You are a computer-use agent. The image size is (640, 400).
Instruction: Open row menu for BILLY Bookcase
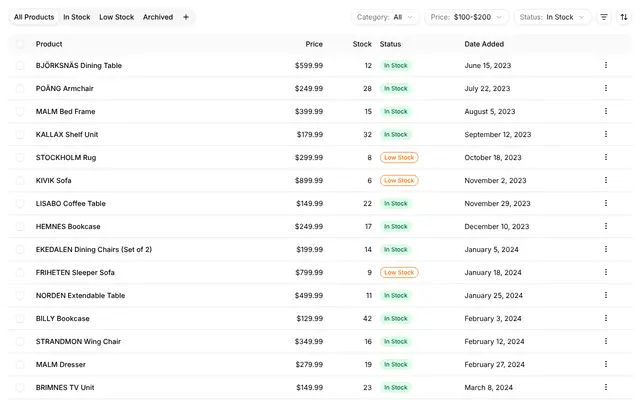tap(606, 318)
